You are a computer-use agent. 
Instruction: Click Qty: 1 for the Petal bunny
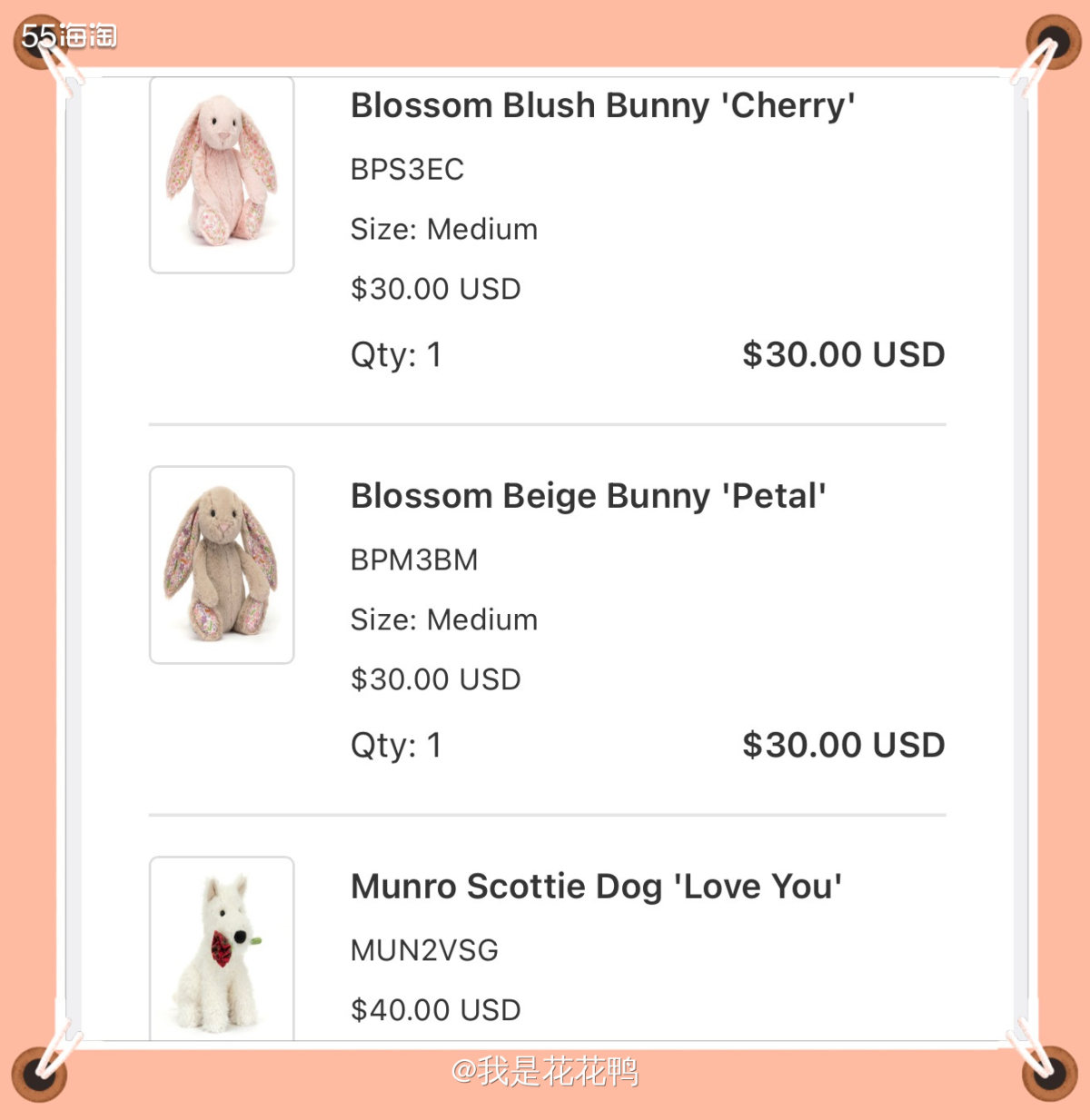click(396, 745)
